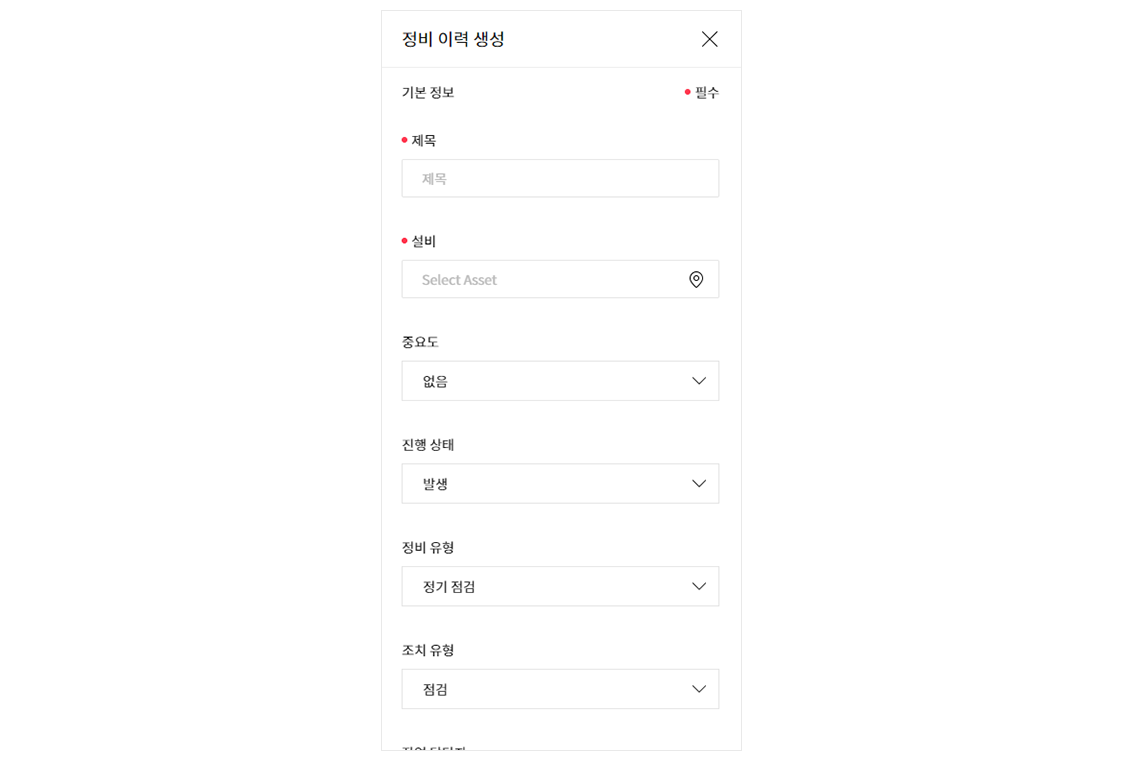Click the chevron arrow of 조치 유형 dropdown
The width and height of the screenshot is (1122, 760).
click(x=699, y=689)
